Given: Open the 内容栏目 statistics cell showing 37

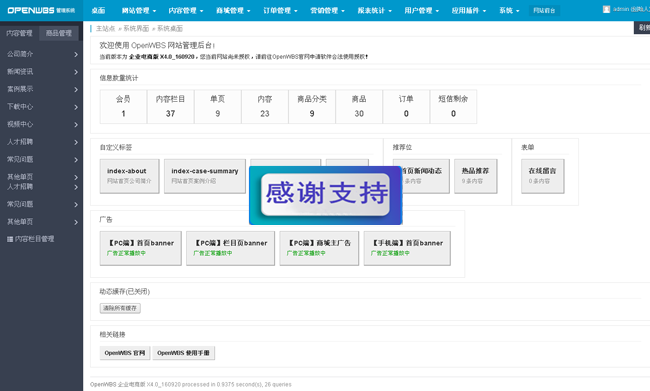Looking at the screenshot, I should click(170, 107).
